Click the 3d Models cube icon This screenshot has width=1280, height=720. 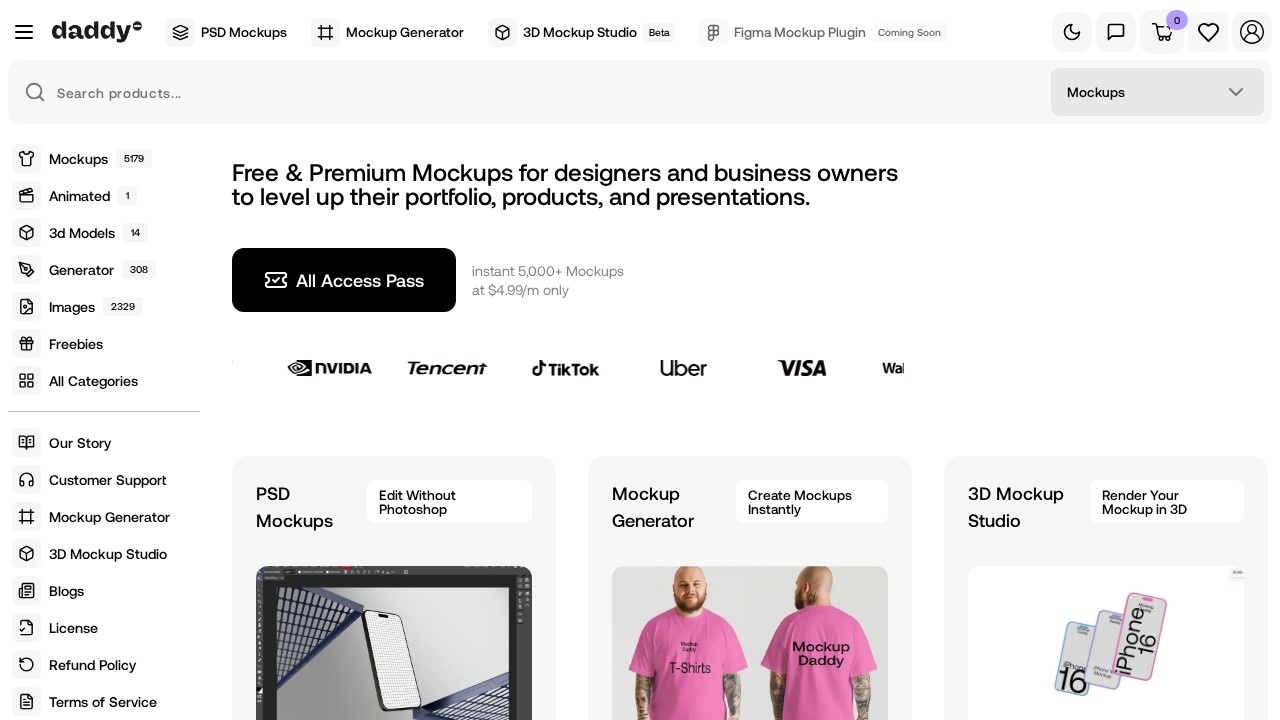click(x=27, y=233)
